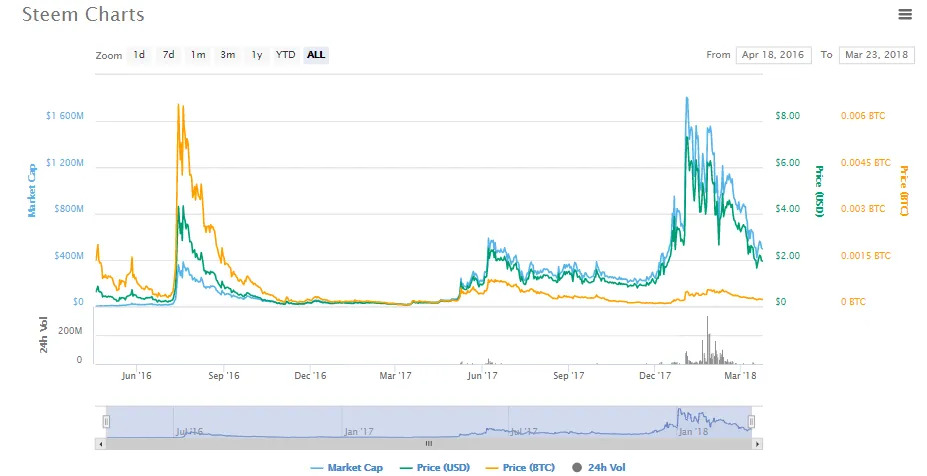The width and height of the screenshot is (927, 476).
Task: Click the Market Cap vertical axis title
Action: [32, 190]
